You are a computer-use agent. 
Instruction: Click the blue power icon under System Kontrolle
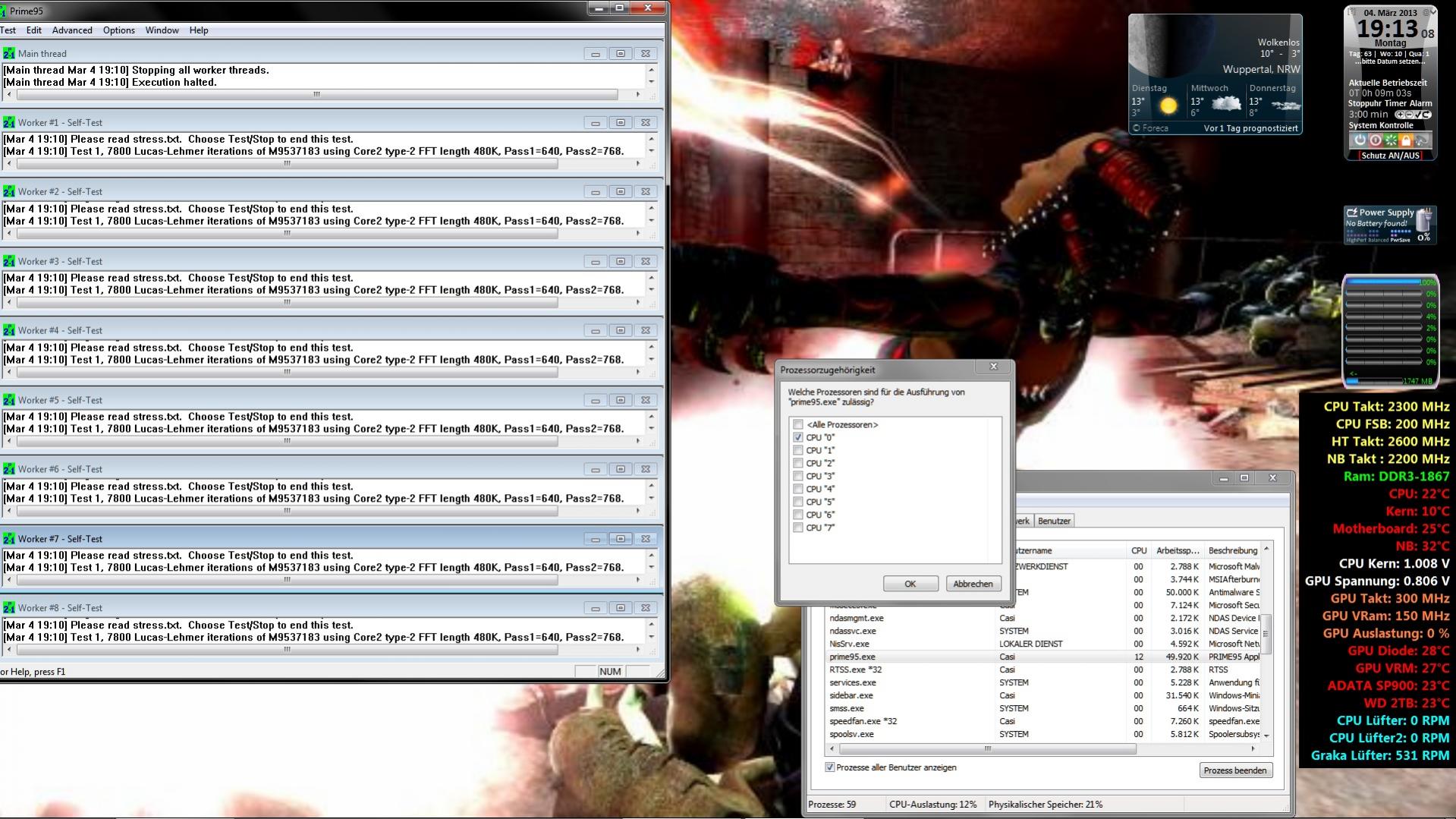pyautogui.click(x=1360, y=140)
